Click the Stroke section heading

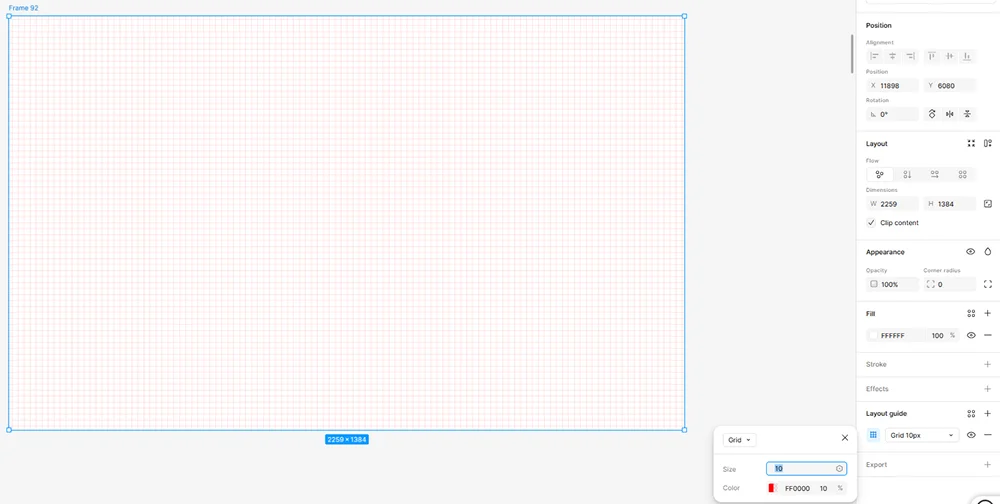point(876,364)
